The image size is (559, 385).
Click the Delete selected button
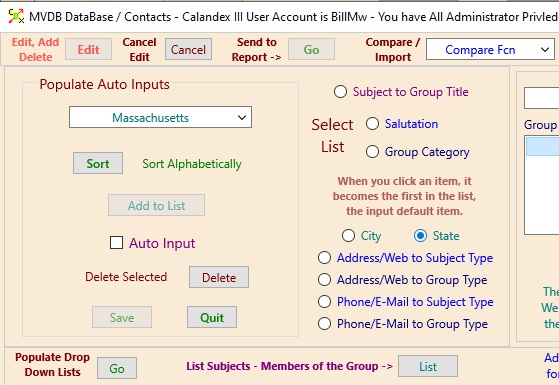pos(219,277)
